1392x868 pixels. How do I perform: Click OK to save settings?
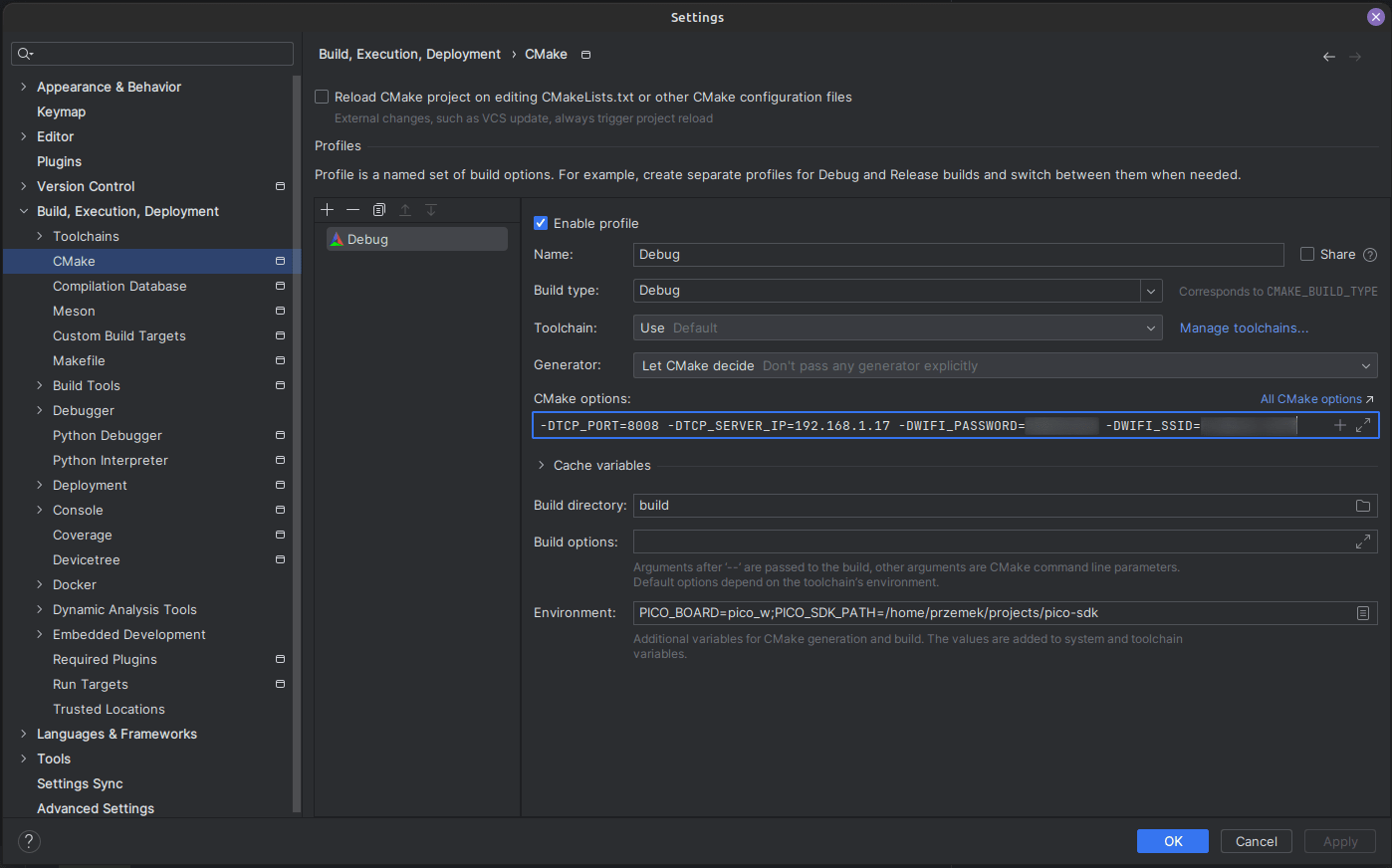click(1173, 841)
